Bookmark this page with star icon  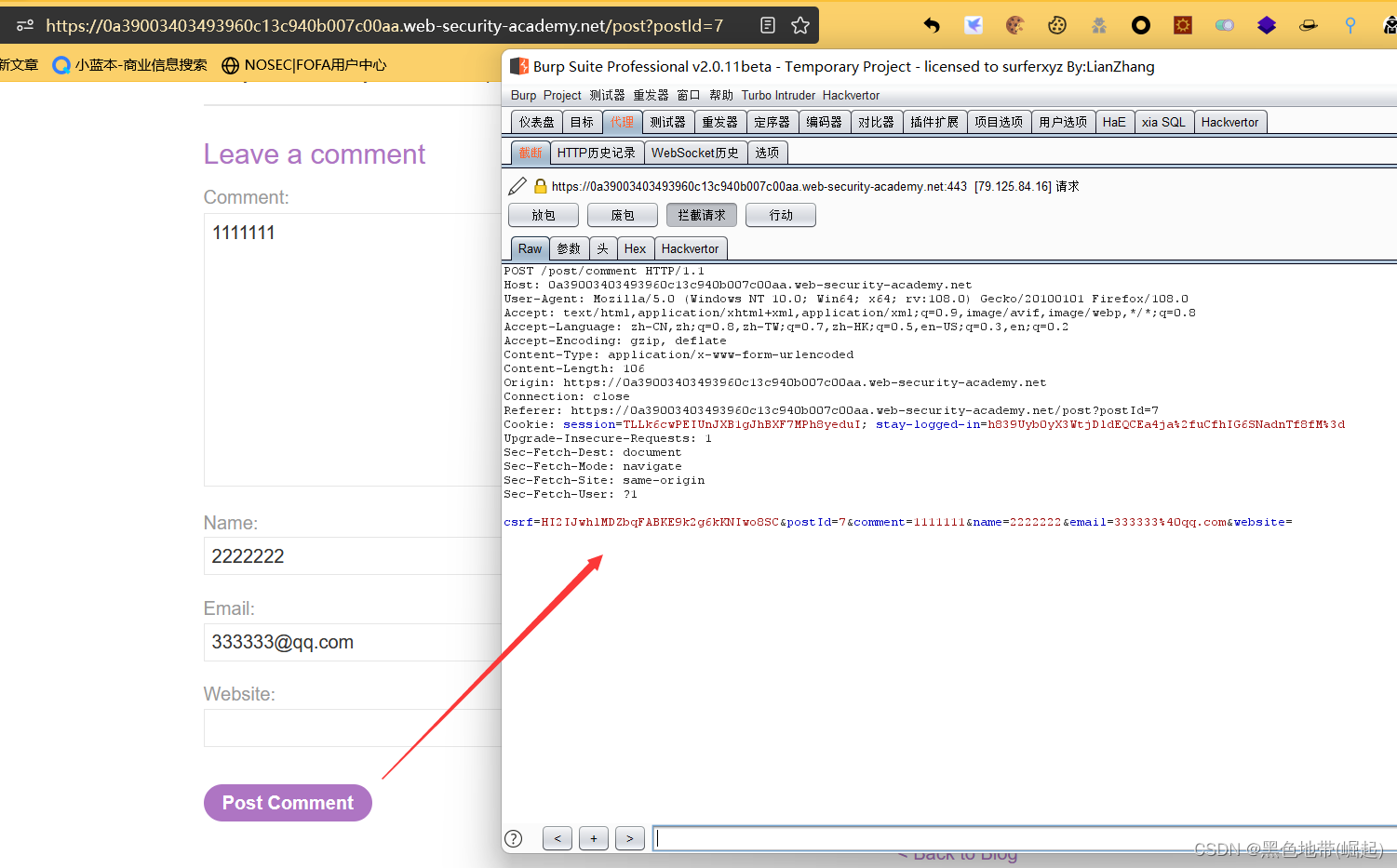(800, 25)
